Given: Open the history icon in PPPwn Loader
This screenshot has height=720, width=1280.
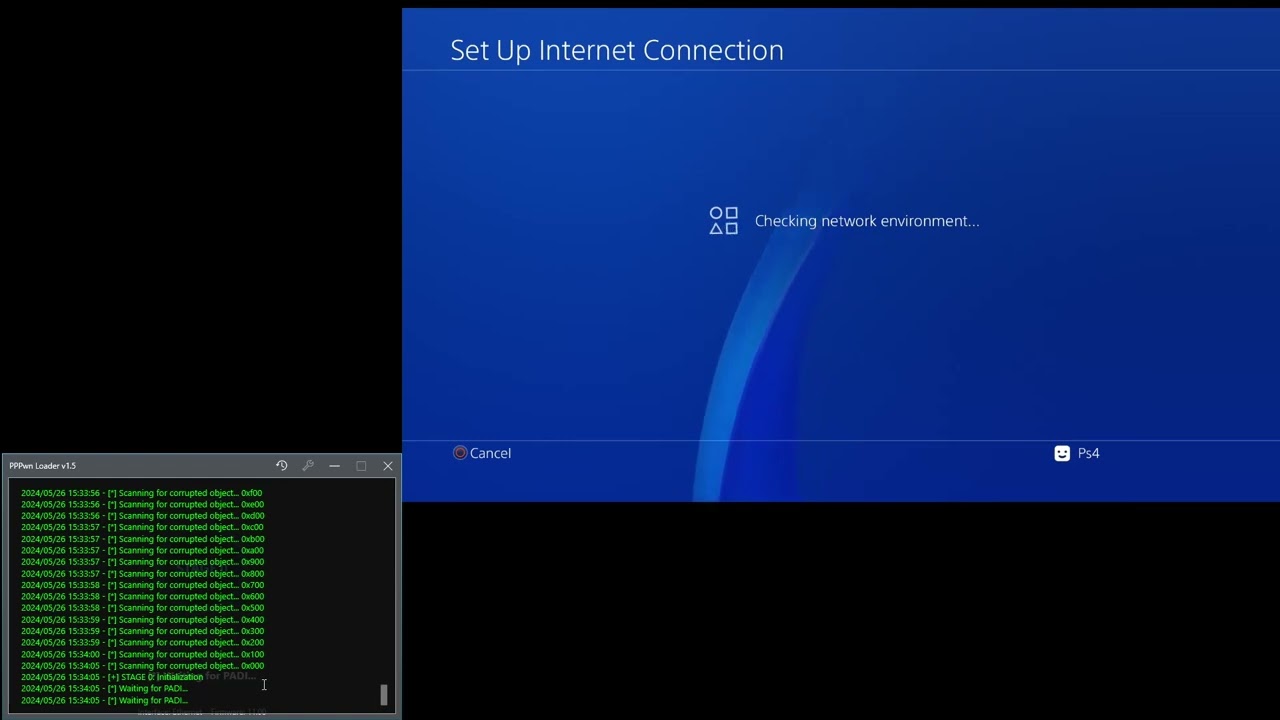Looking at the screenshot, I should pyautogui.click(x=281, y=466).
